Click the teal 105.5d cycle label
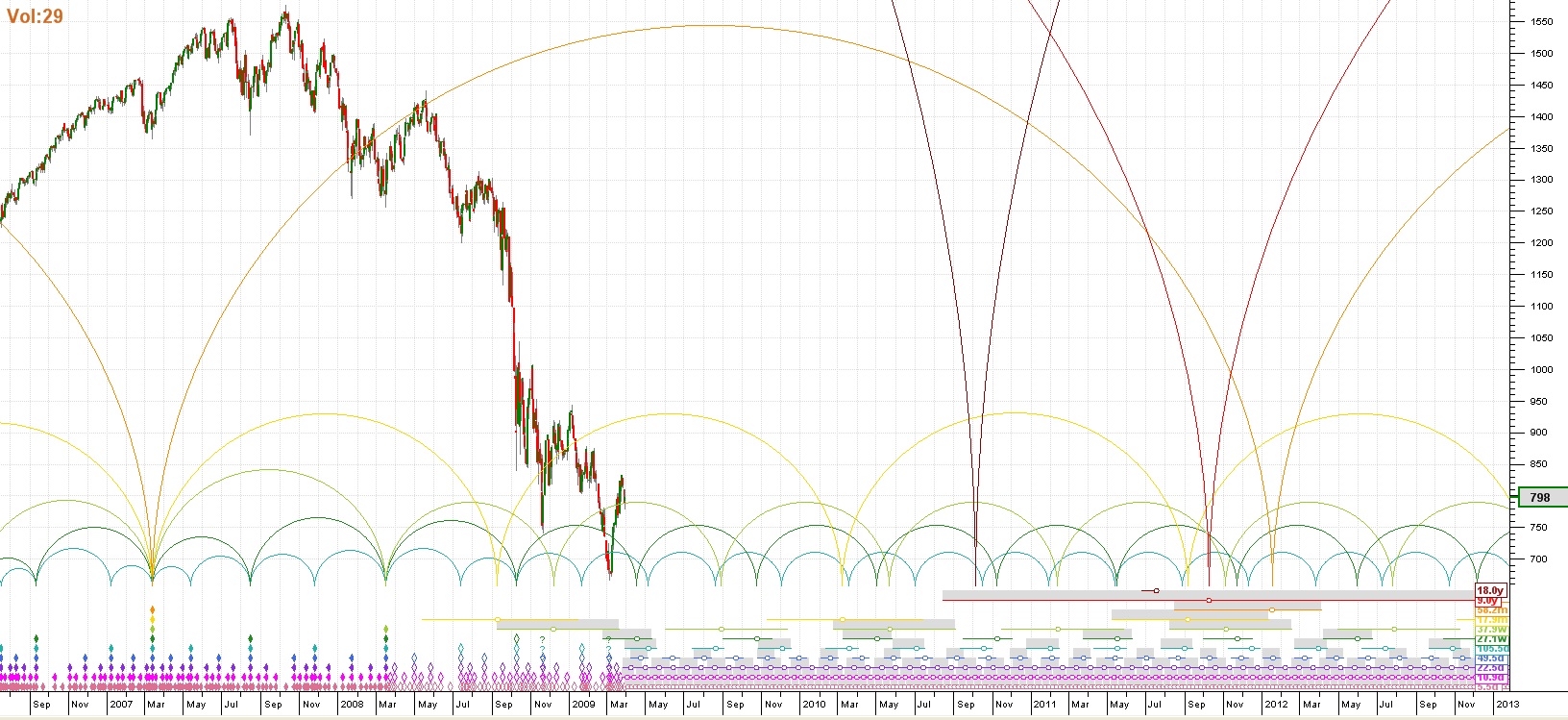Viewport: 1568px width, 720px height. click(x=1491, y=649)
